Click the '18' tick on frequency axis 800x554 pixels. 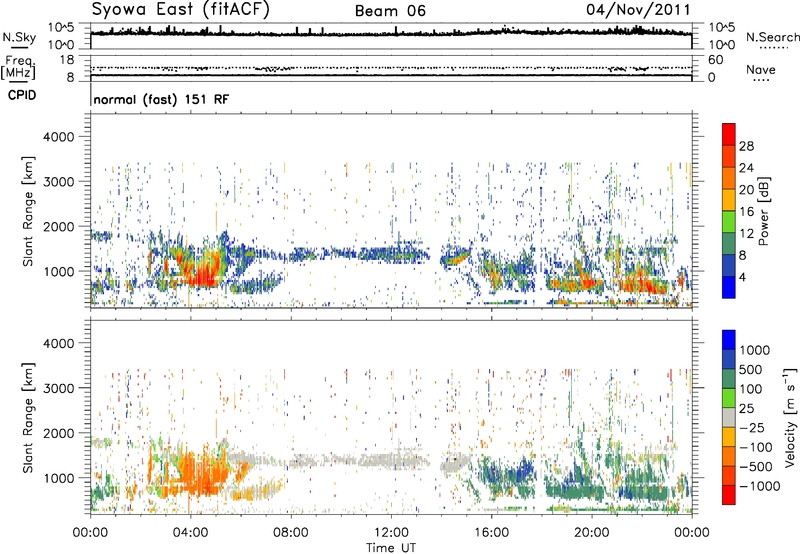coord(67,60)
